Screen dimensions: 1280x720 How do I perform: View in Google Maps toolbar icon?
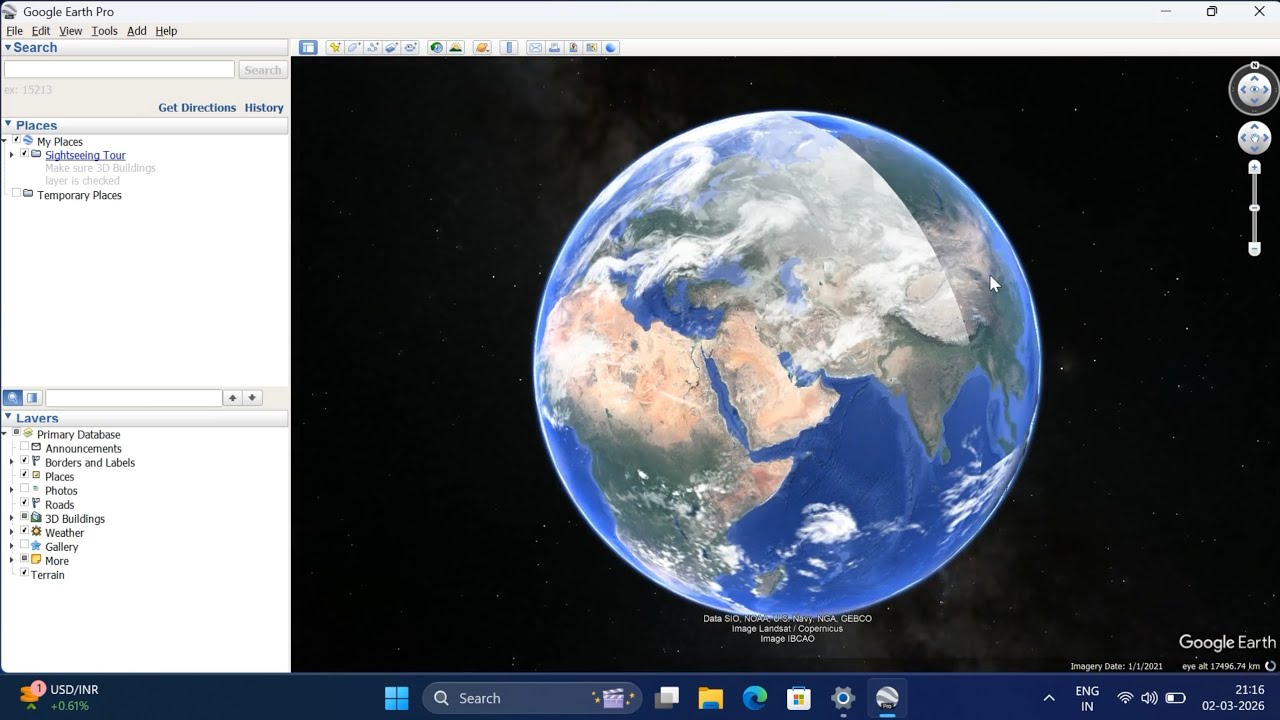click(x=592, y=47)
